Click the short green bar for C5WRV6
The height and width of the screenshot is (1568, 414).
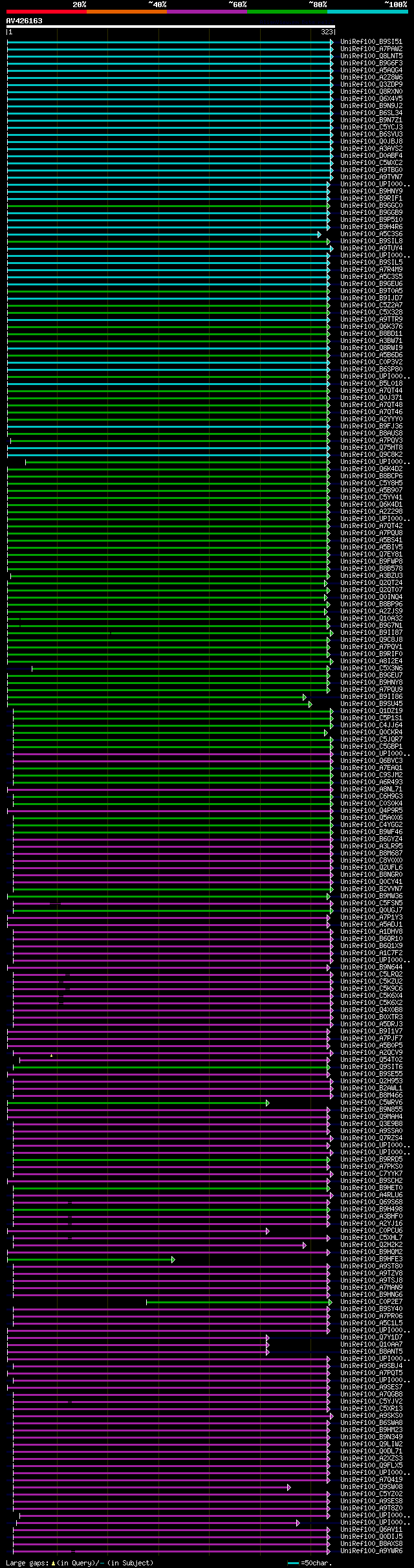[138, 1103]
